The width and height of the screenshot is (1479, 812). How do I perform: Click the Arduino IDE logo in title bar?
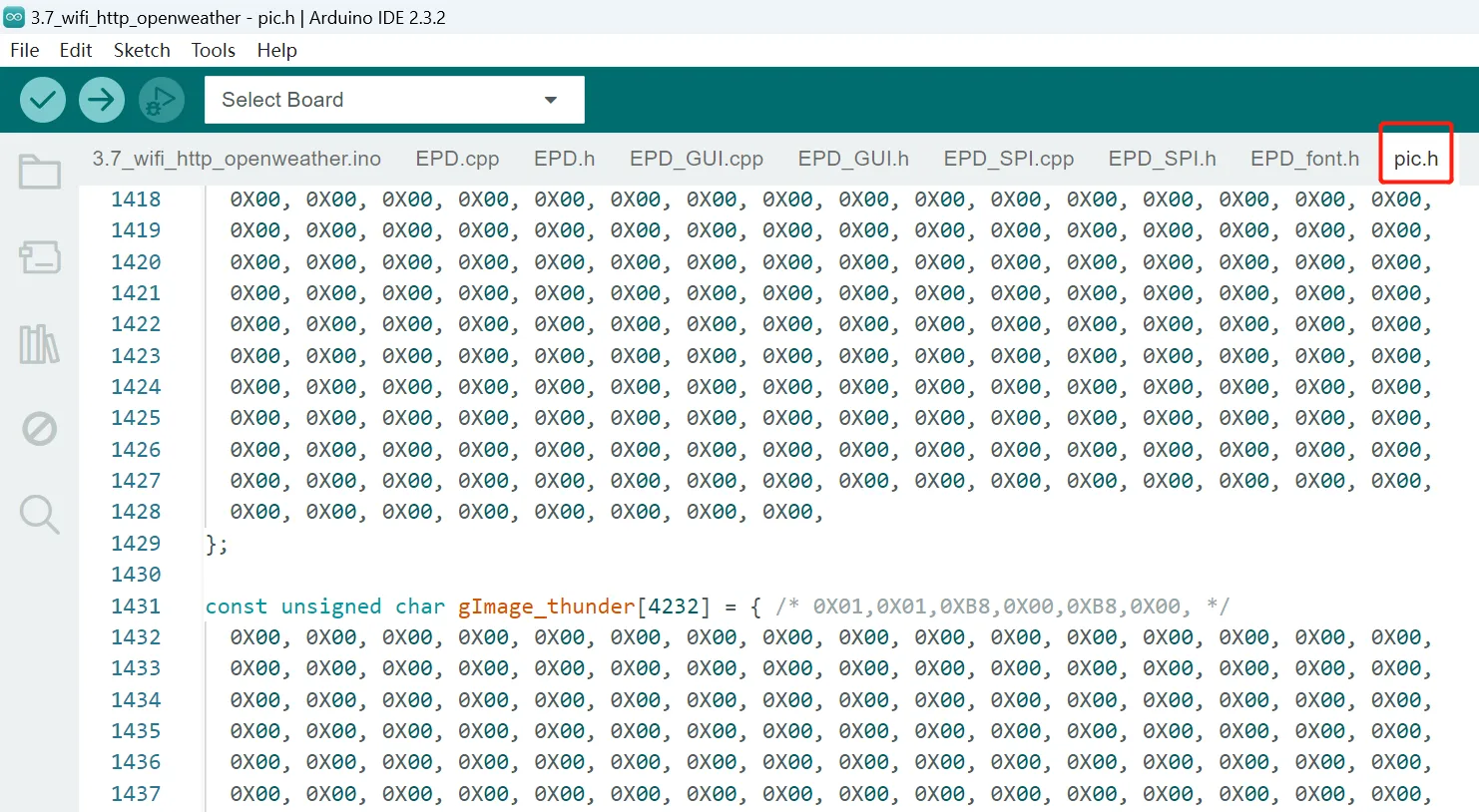pyautogui.click(x=14, y=17)
